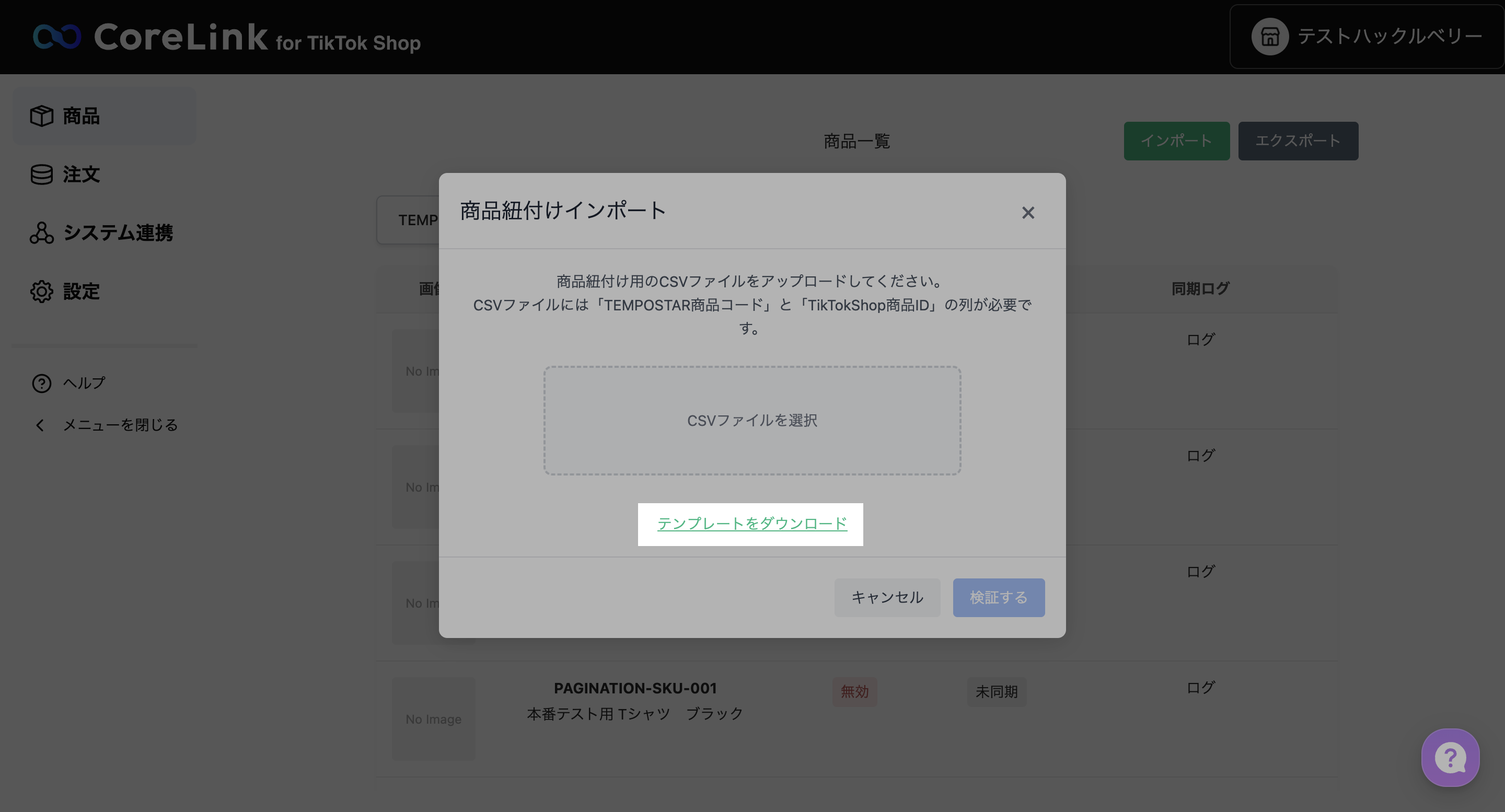
Task: Click the store icon next to テストハックルベリー
Action: (x=1269, y=37)
